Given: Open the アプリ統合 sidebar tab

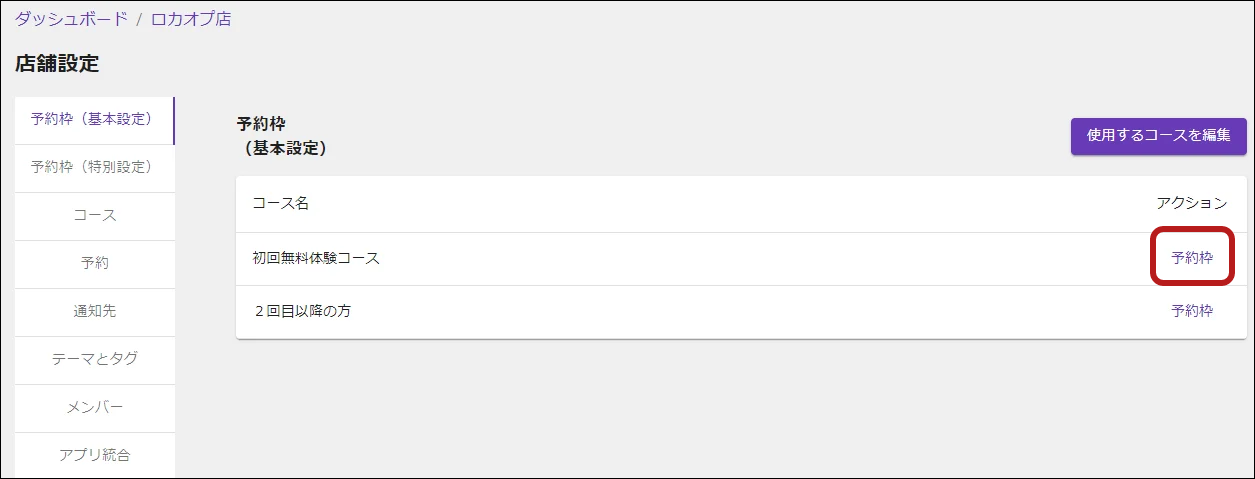Looking at the screenshot, I should pyautogui.click(x=95, y=455).
